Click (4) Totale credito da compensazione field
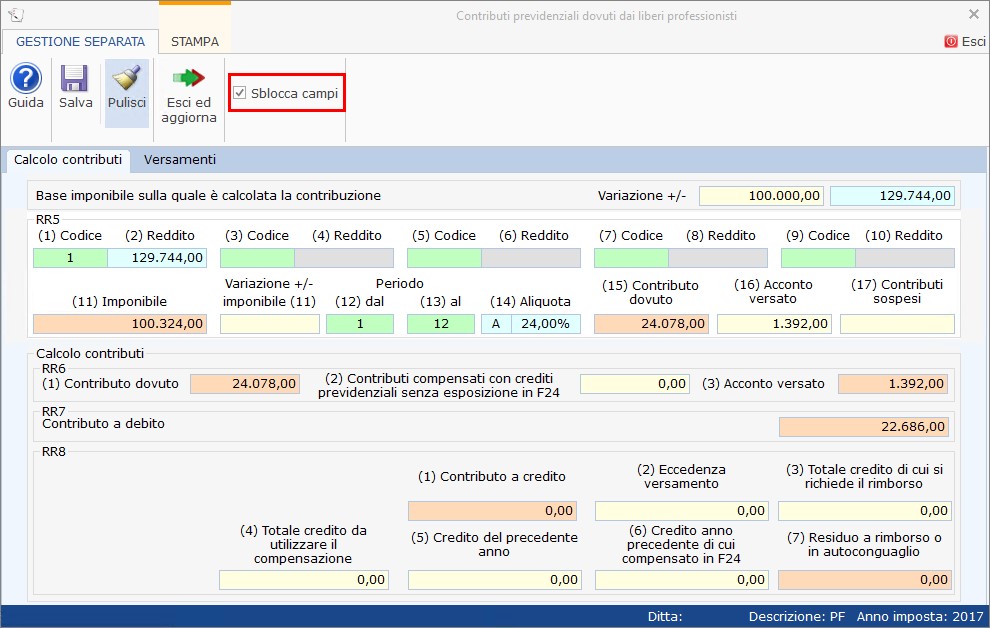The height and width of the screenshot is (628, 990). tap(304, 580)
